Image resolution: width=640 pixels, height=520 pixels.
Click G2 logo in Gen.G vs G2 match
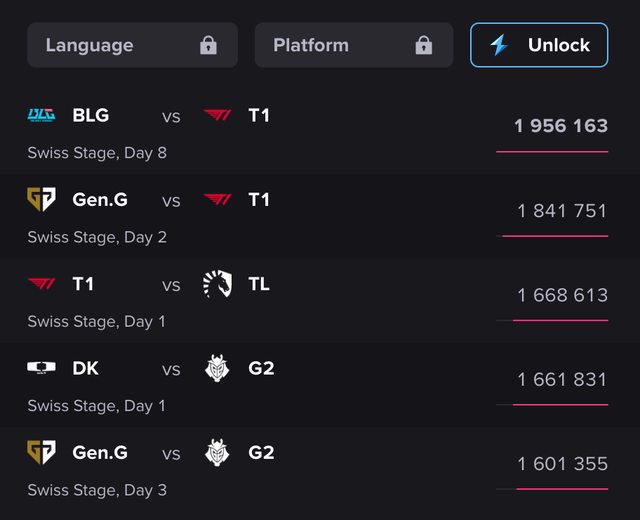tap(217, 453)
